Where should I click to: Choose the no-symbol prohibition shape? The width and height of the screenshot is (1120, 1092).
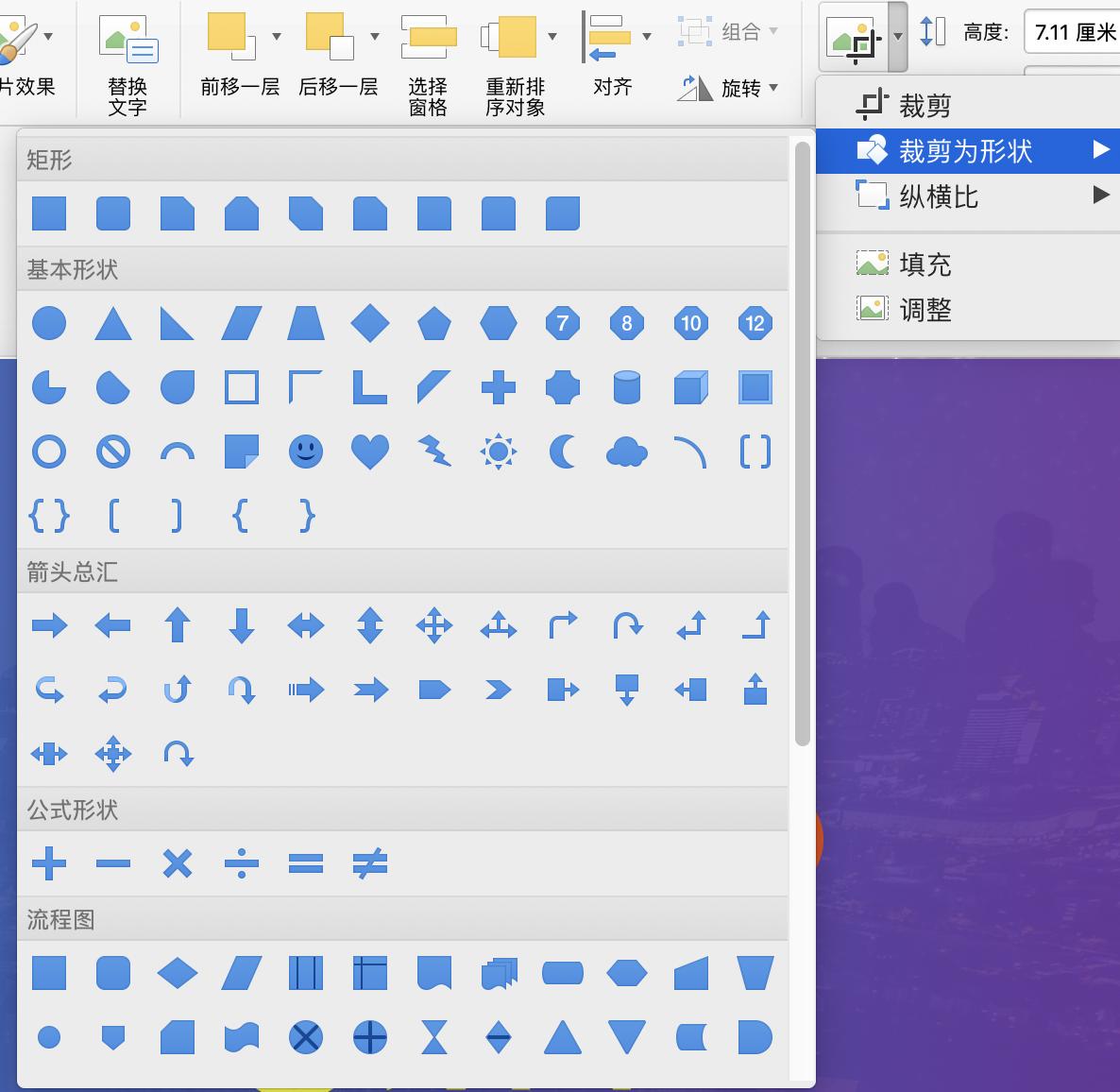click(113, 452)
